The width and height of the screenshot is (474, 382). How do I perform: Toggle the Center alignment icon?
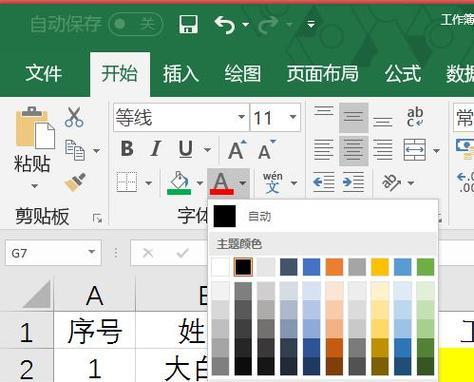pyautogui.click(x=353, y=150)
